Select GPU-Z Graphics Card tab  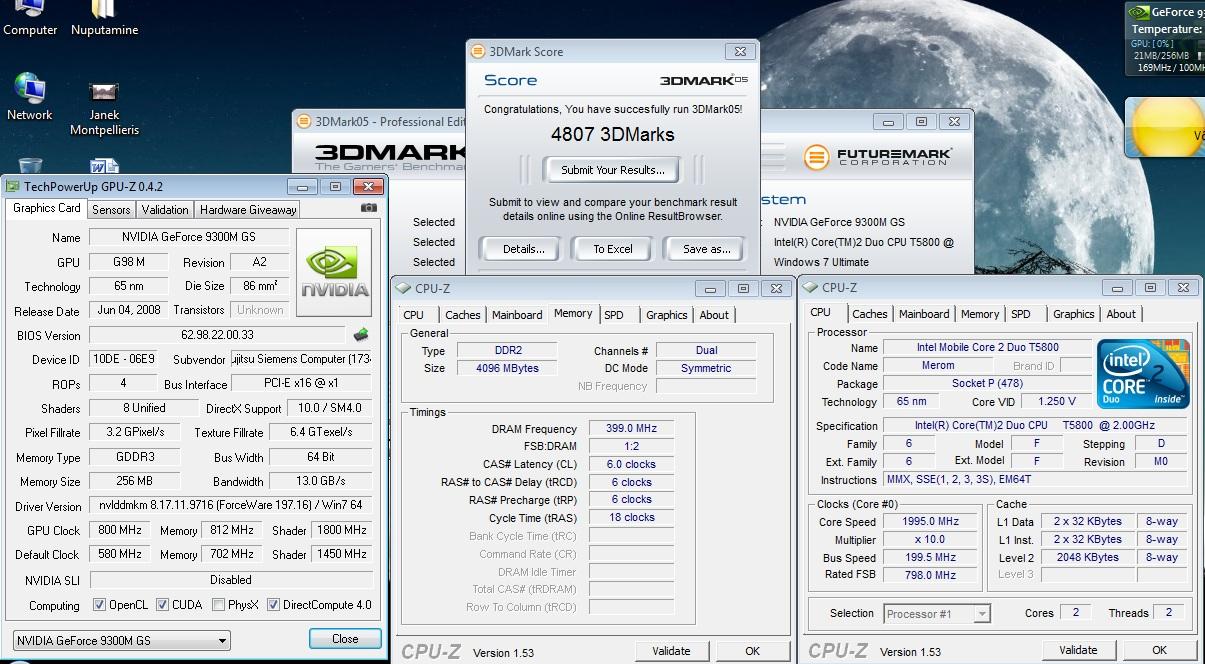click(47, 209)
